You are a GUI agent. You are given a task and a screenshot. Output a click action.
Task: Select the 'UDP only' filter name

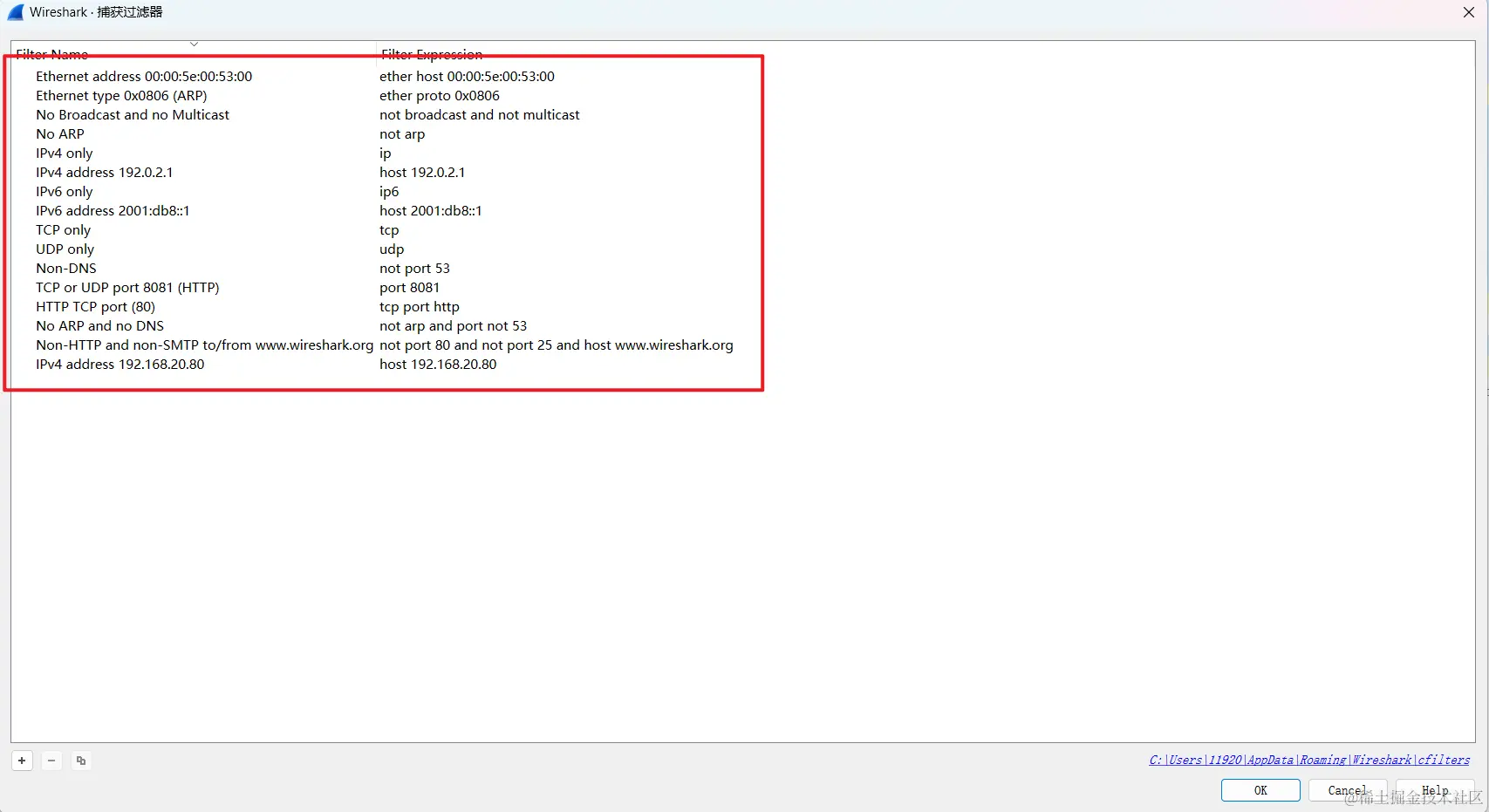(x=65, y=249)
